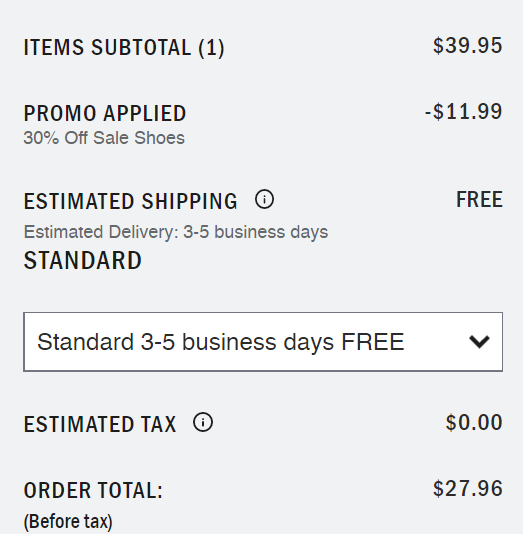523x534 pixels.
Task: Click the FREE shipping cost value
Action: point(479,200)
